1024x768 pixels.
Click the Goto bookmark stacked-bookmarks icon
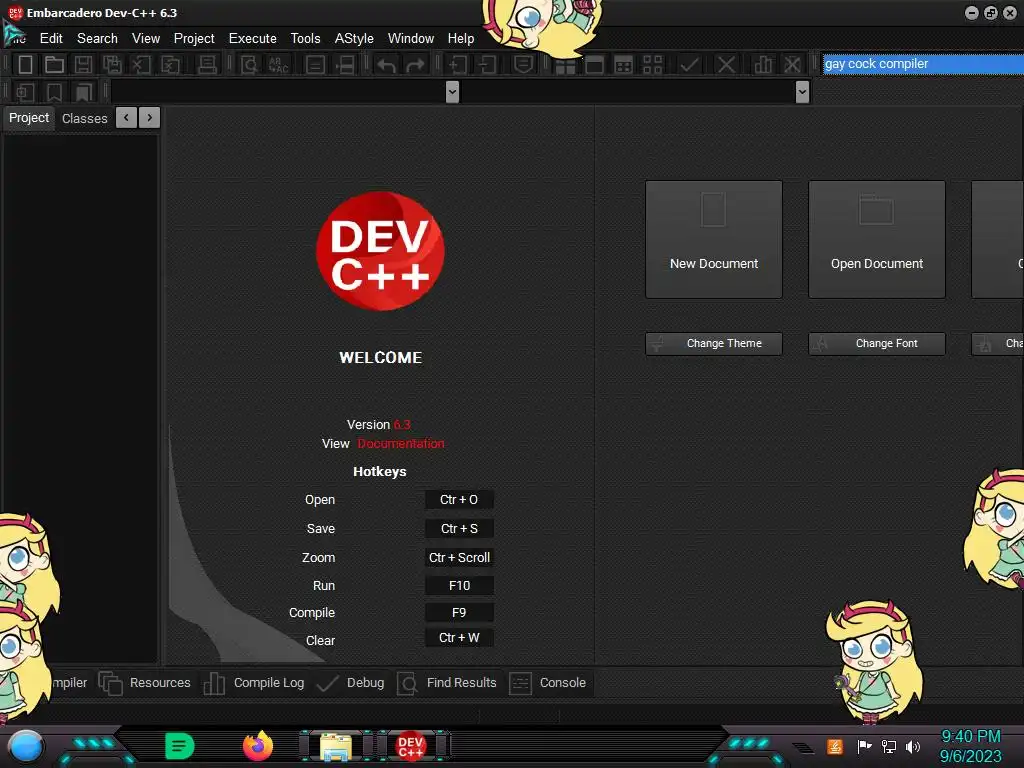pos(84,92)
